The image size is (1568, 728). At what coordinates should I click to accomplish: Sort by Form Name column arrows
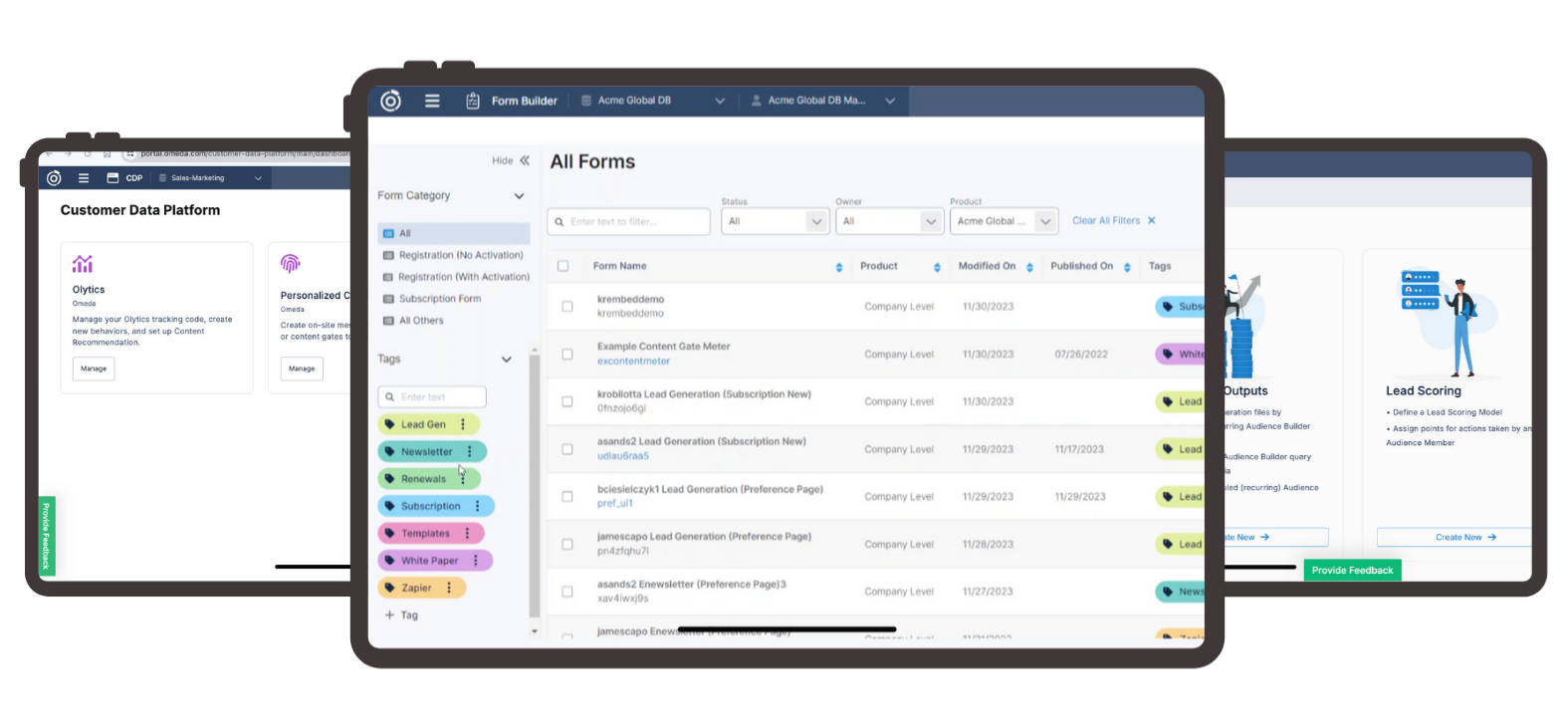(839, 267)
